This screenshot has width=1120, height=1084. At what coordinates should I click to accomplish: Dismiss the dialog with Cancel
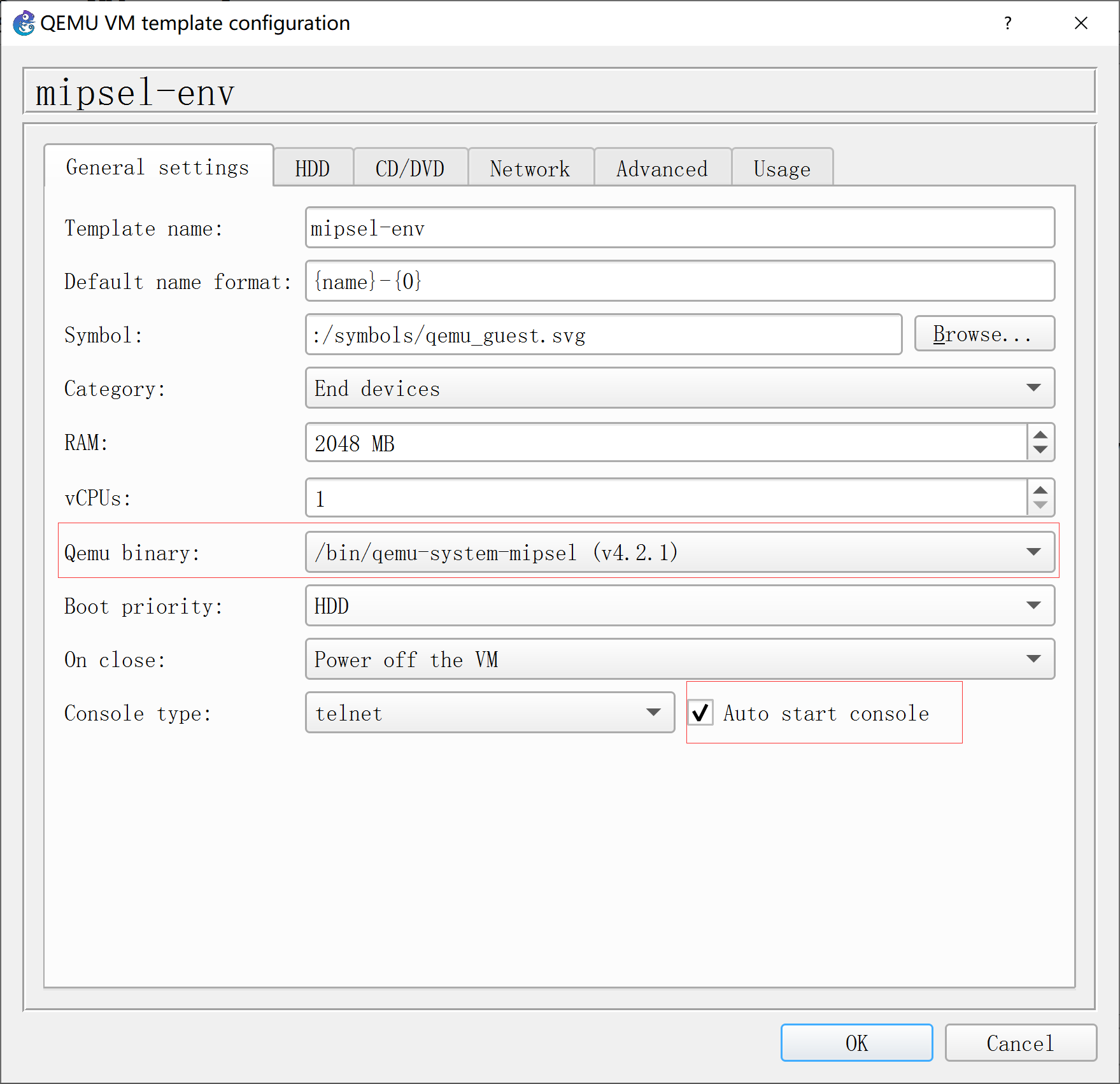coord(1019,1043)
